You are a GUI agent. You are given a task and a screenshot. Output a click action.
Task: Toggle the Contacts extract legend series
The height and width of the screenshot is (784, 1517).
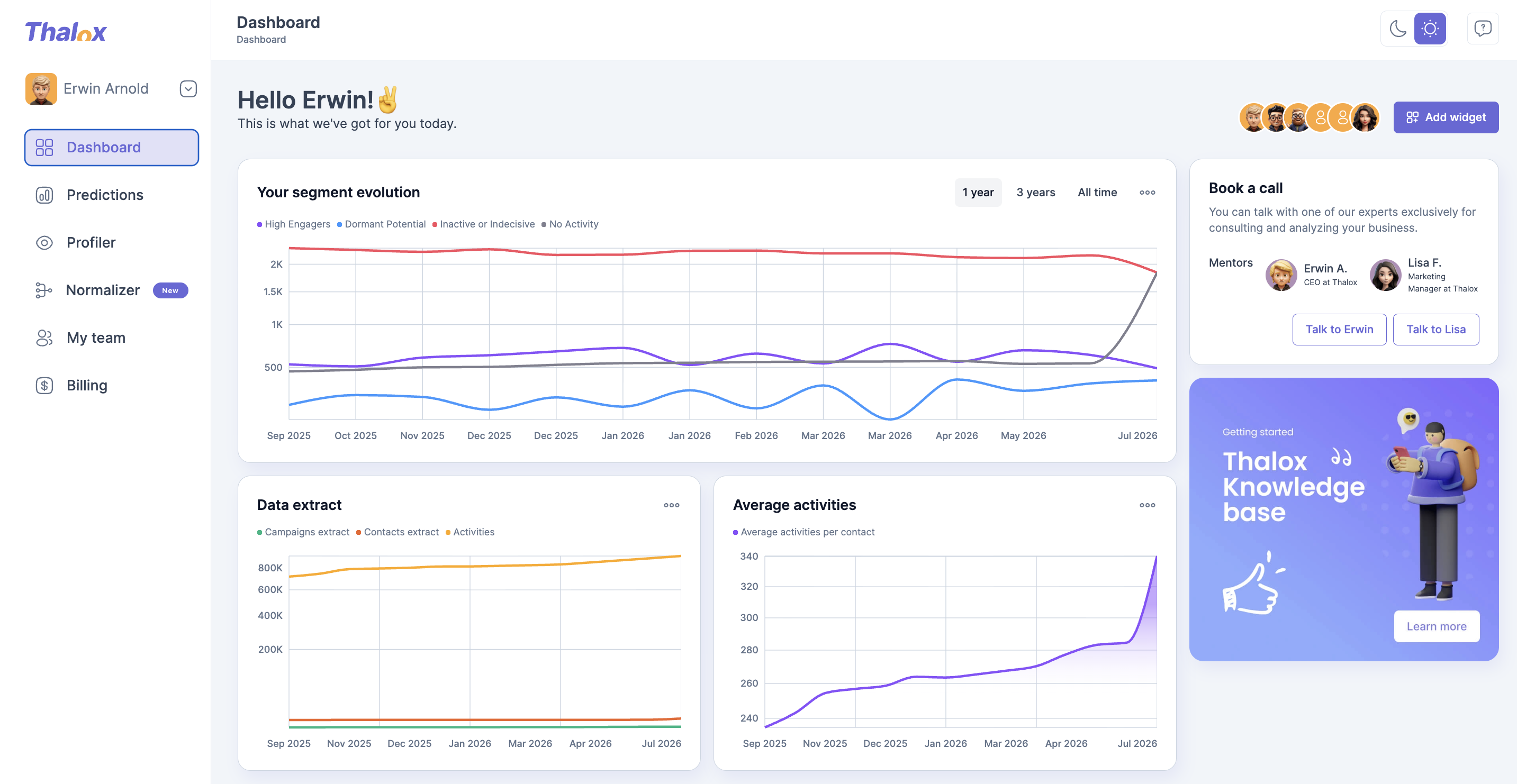click(x=398, y=532)
